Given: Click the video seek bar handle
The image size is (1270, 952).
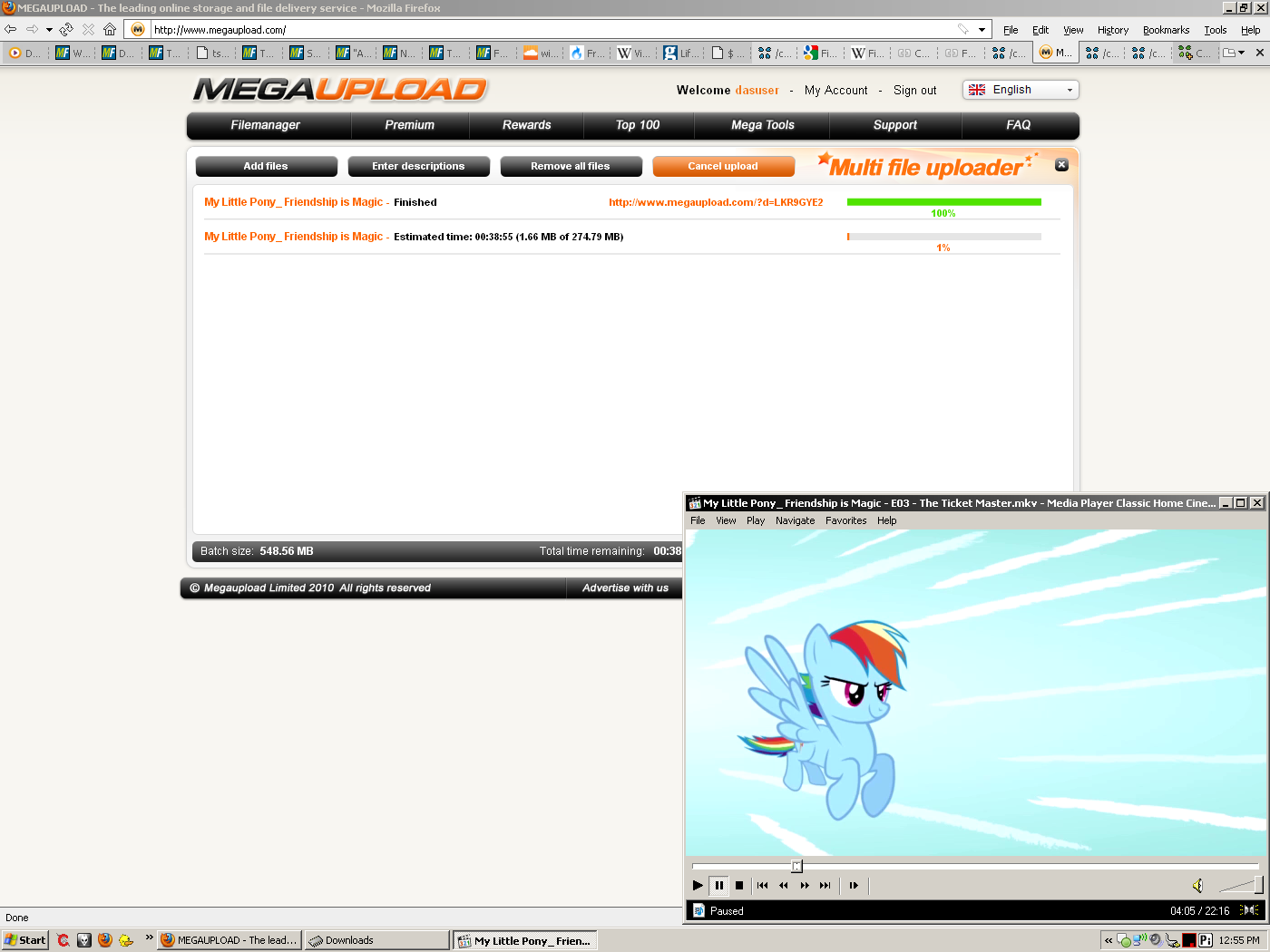Looking at the screenshot, I should 796,866.
